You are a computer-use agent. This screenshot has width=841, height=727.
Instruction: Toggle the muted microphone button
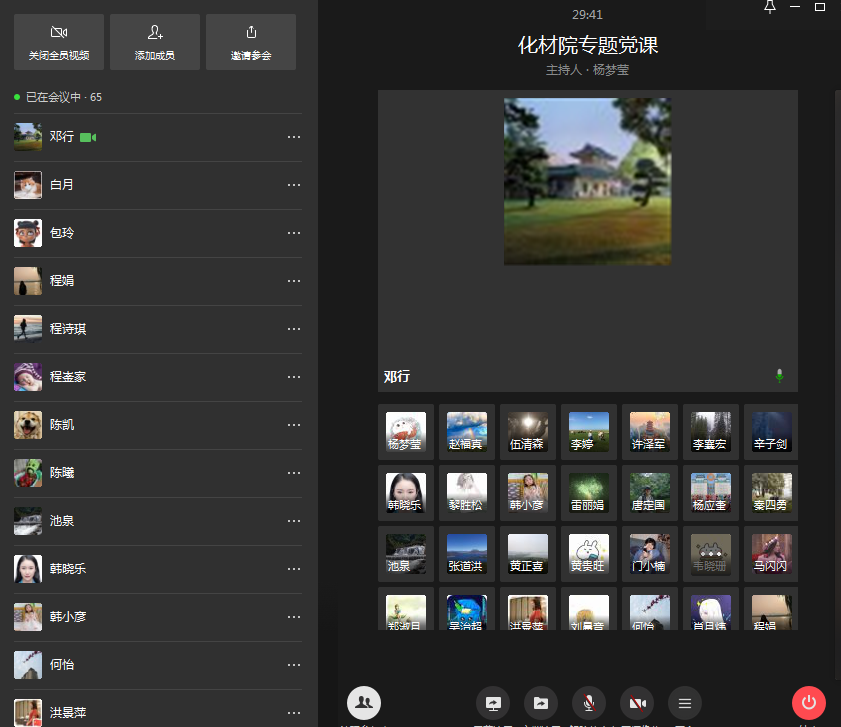pyautogui.click(x=589, y=703)
